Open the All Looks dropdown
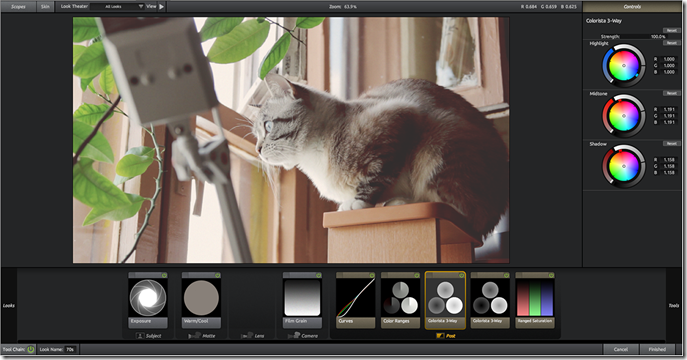687x360 pixels. click(x=117, y=7)
